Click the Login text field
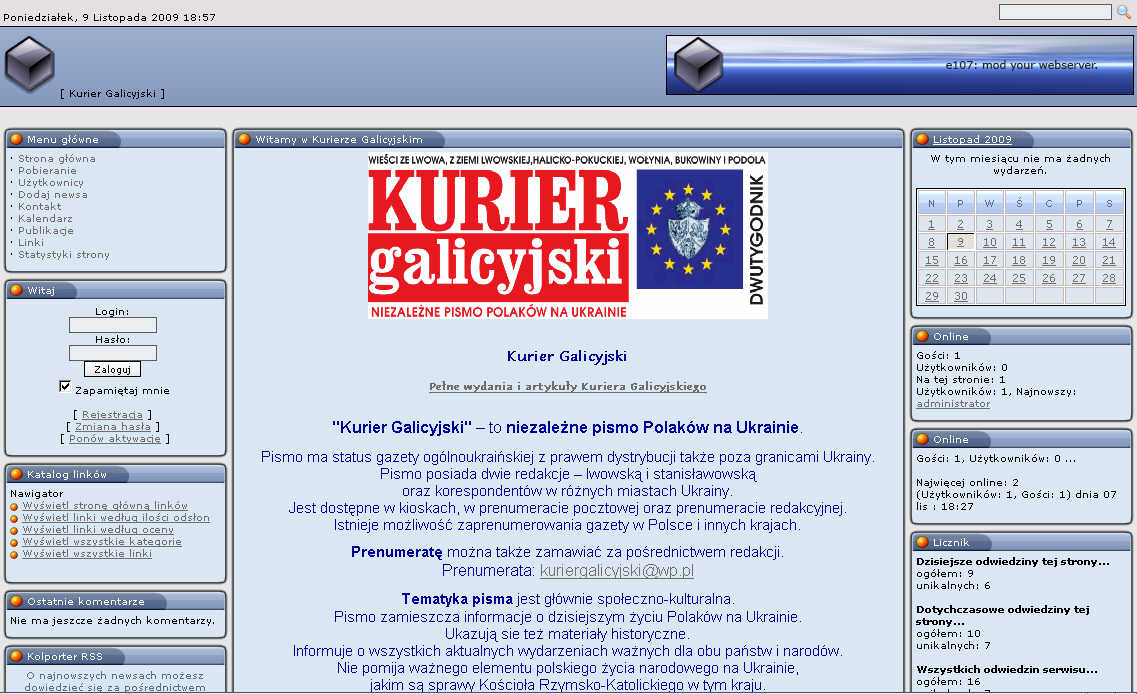 tap(113, 325)
